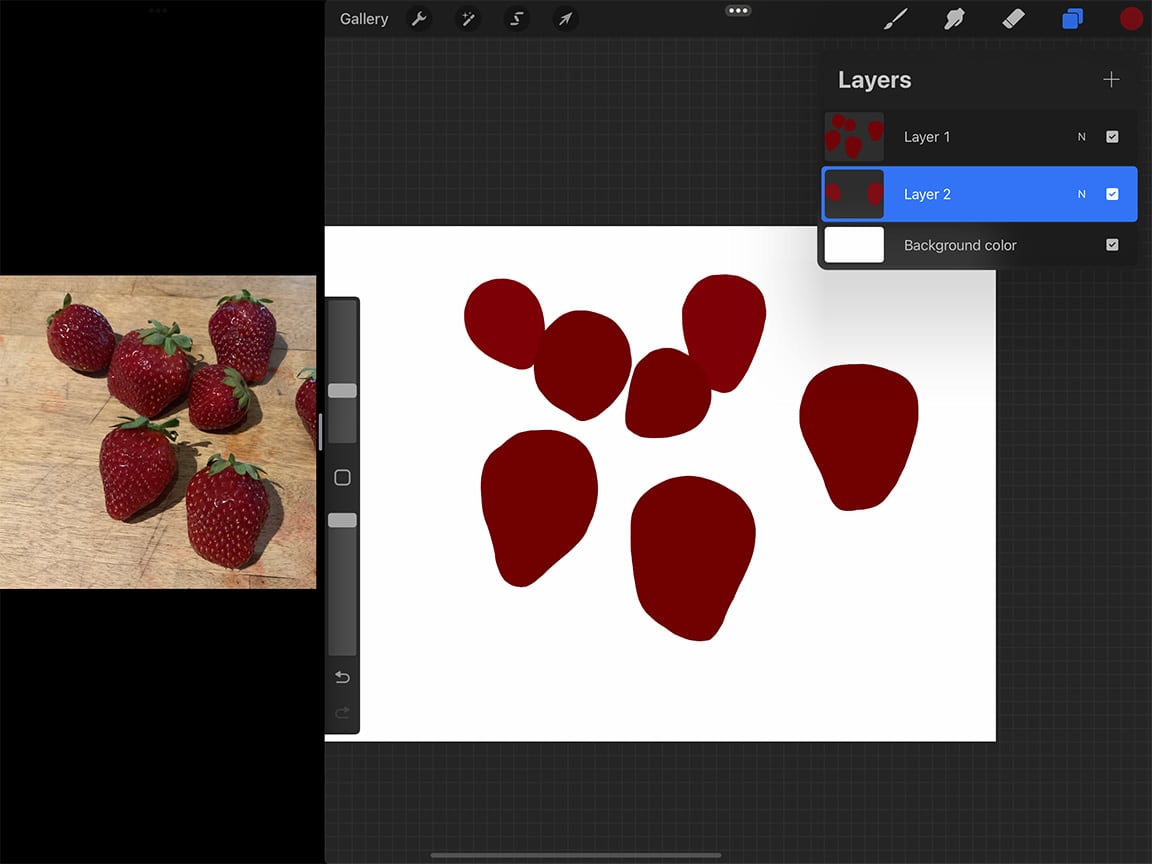The image size is (1152, 864).
Task: Open the Transform arrow tool
Action: 564,18
